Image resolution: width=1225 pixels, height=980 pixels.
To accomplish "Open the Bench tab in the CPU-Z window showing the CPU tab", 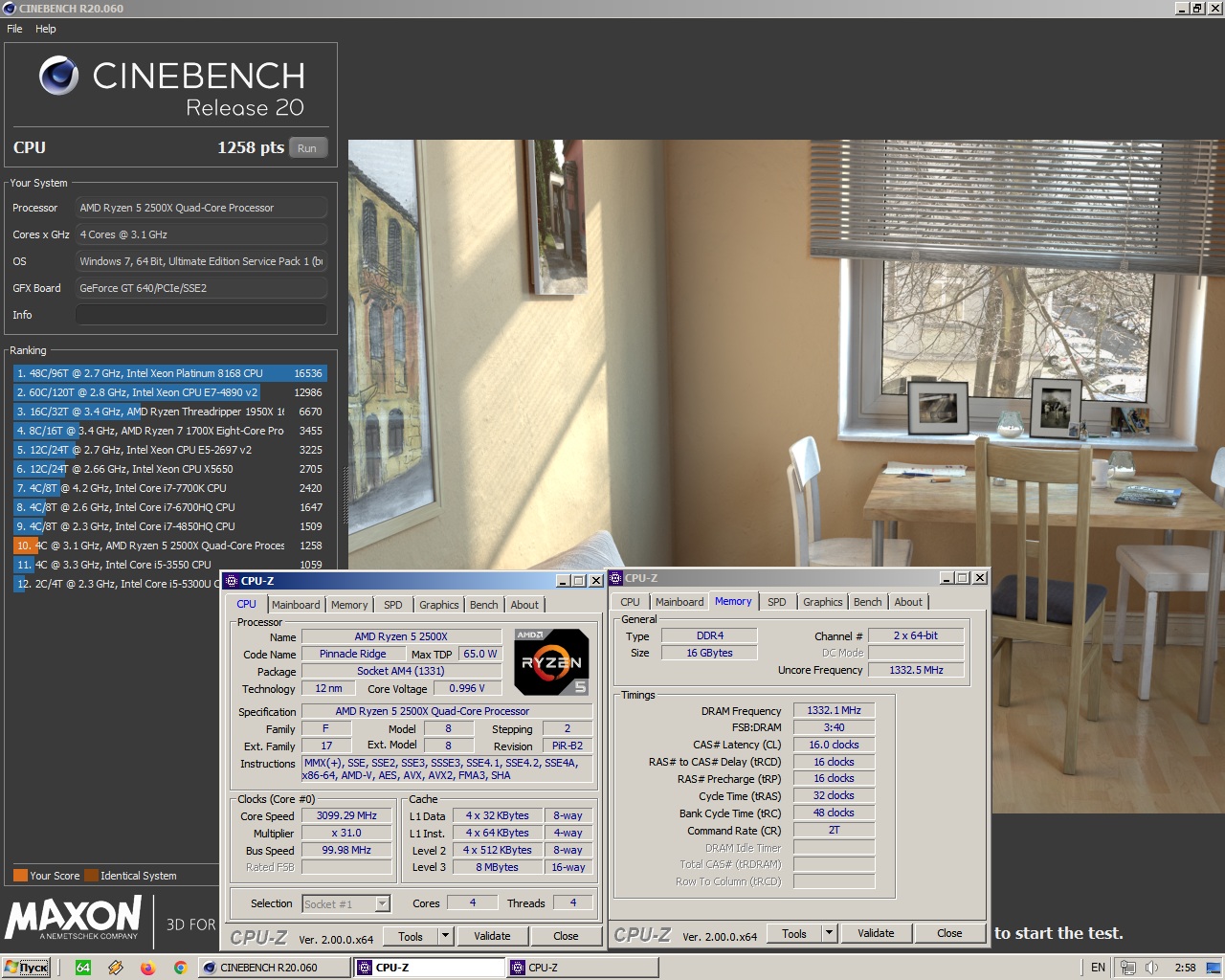I will [x=484, y=605].
